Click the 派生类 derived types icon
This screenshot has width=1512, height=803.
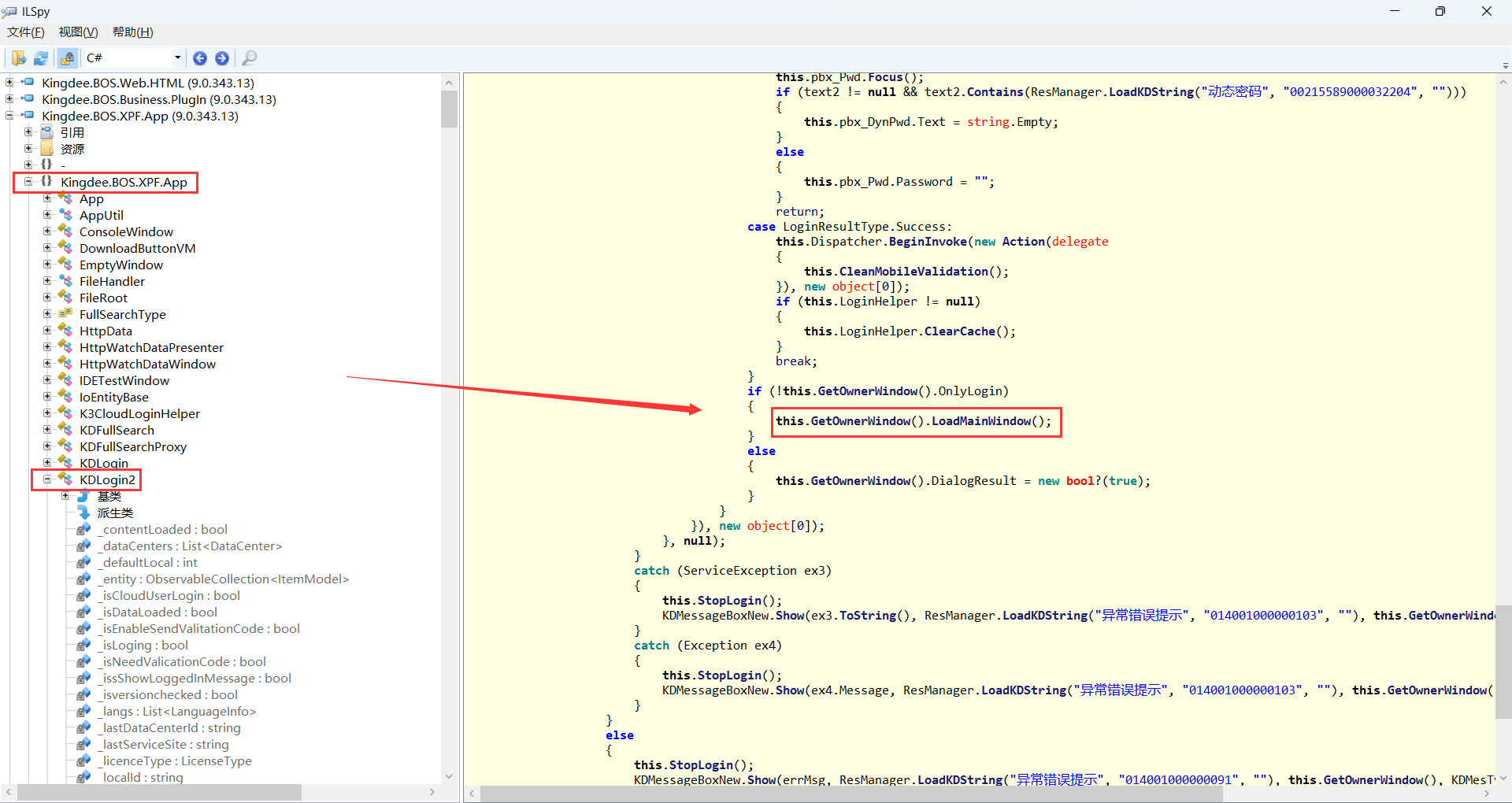(84, 513)
